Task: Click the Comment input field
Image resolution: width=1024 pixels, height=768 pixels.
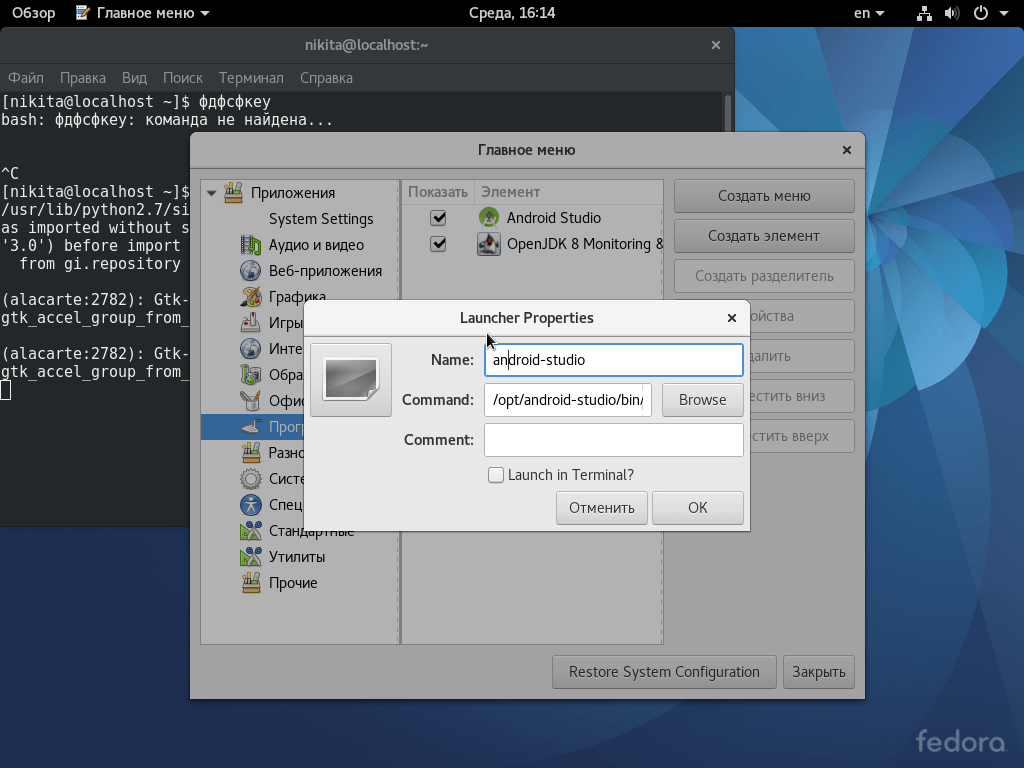Action: pos(614,440)
